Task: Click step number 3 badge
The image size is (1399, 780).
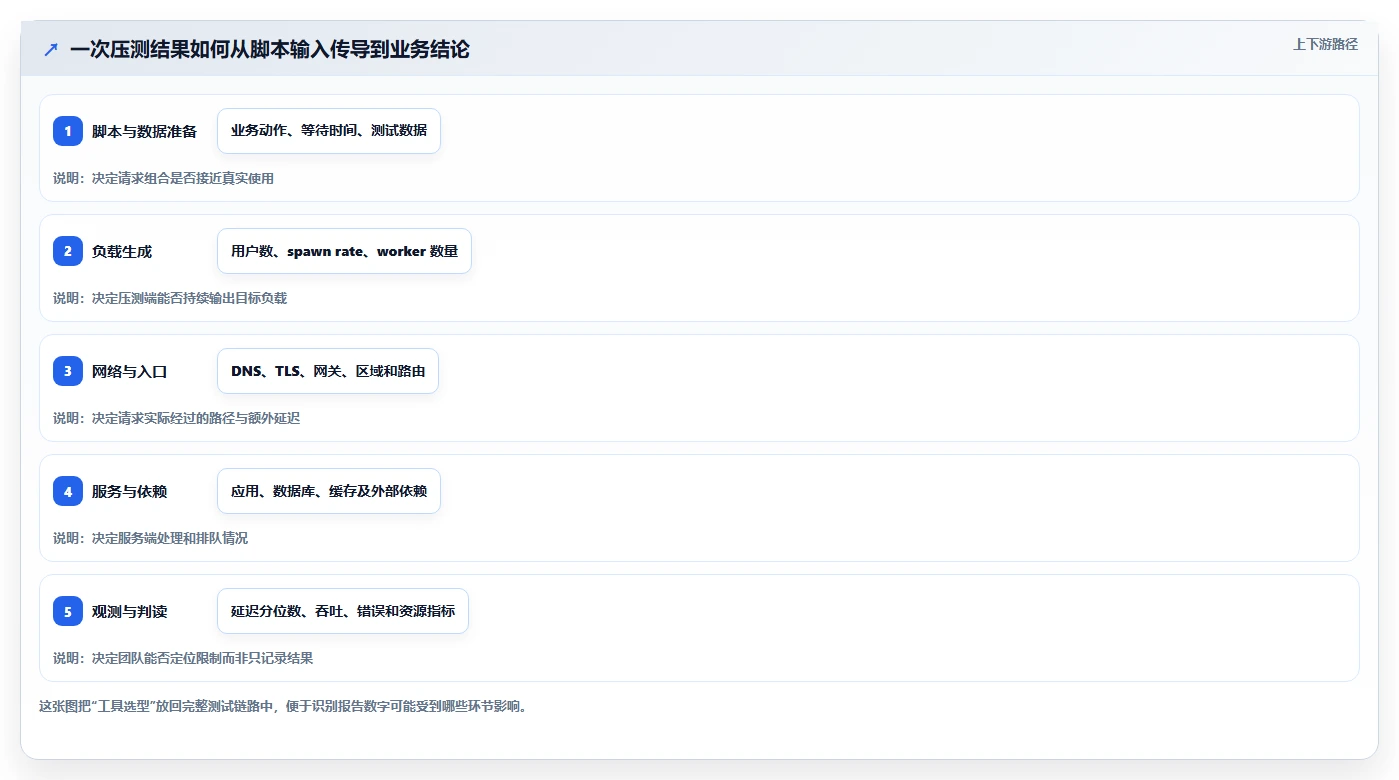Action: [68, 371]
